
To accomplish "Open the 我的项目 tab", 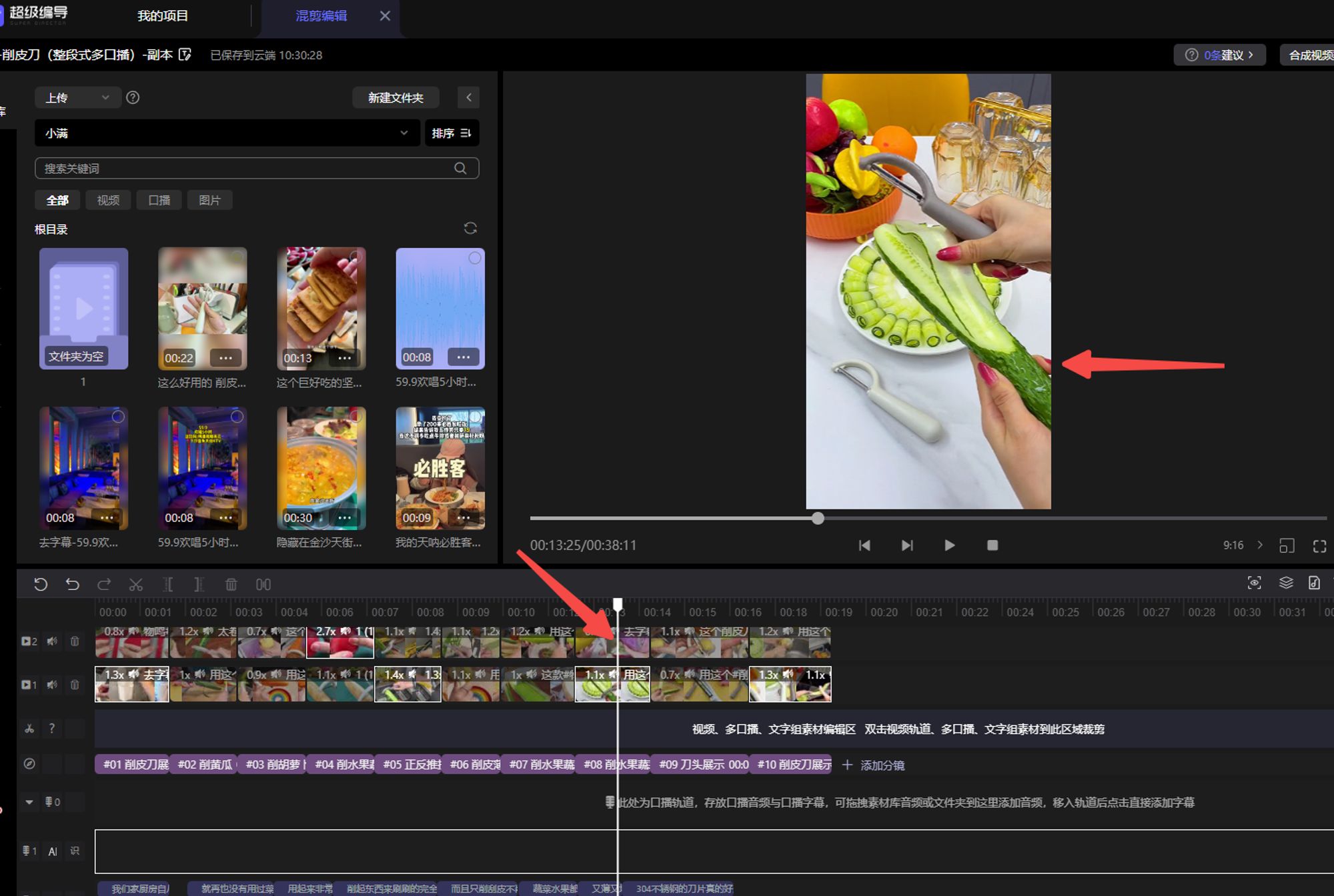I will 162,15.
